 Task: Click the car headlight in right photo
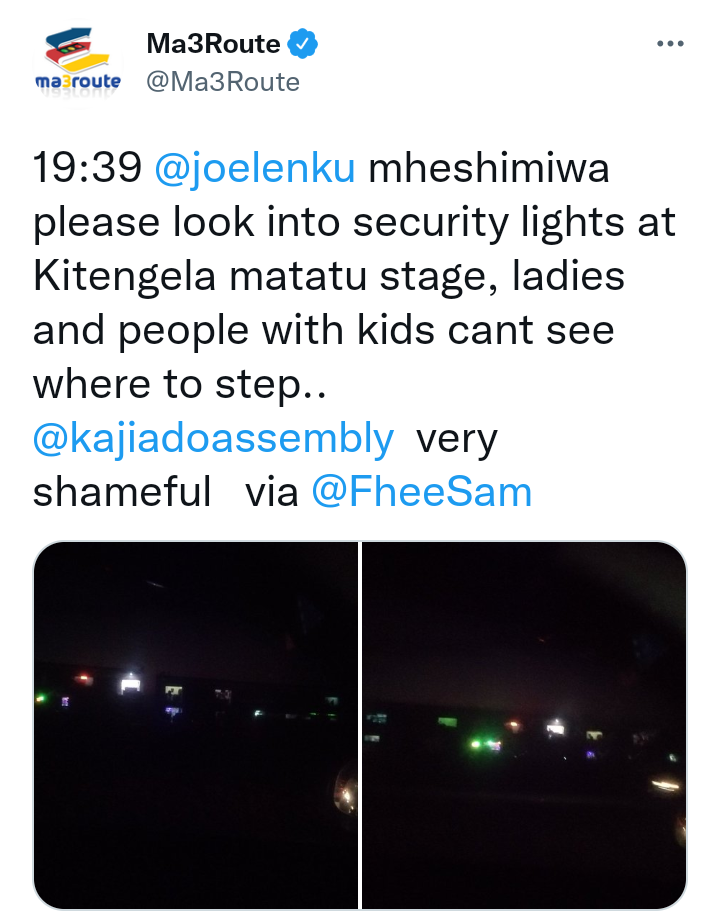666,784
